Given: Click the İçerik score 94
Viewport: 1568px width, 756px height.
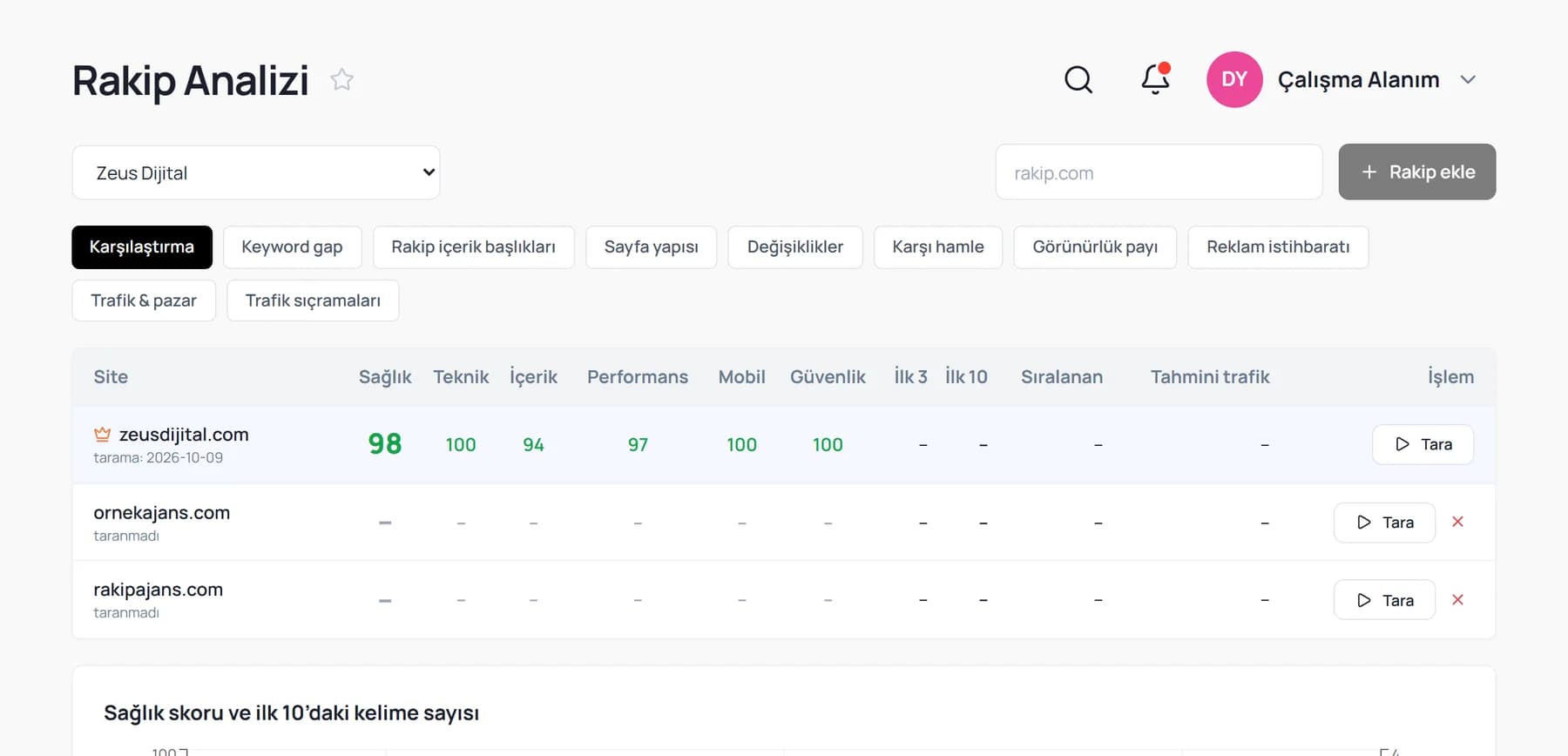Looking at the screenshot, I should coord(533,445).
